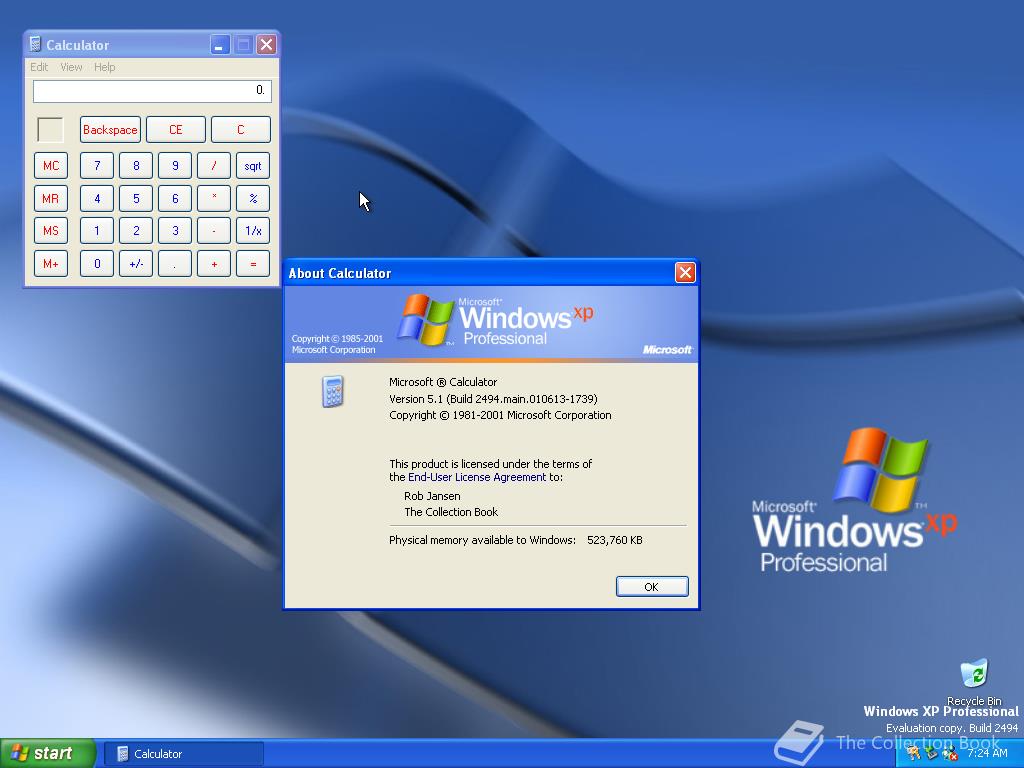Click the sqrt key

coord(253,166)
